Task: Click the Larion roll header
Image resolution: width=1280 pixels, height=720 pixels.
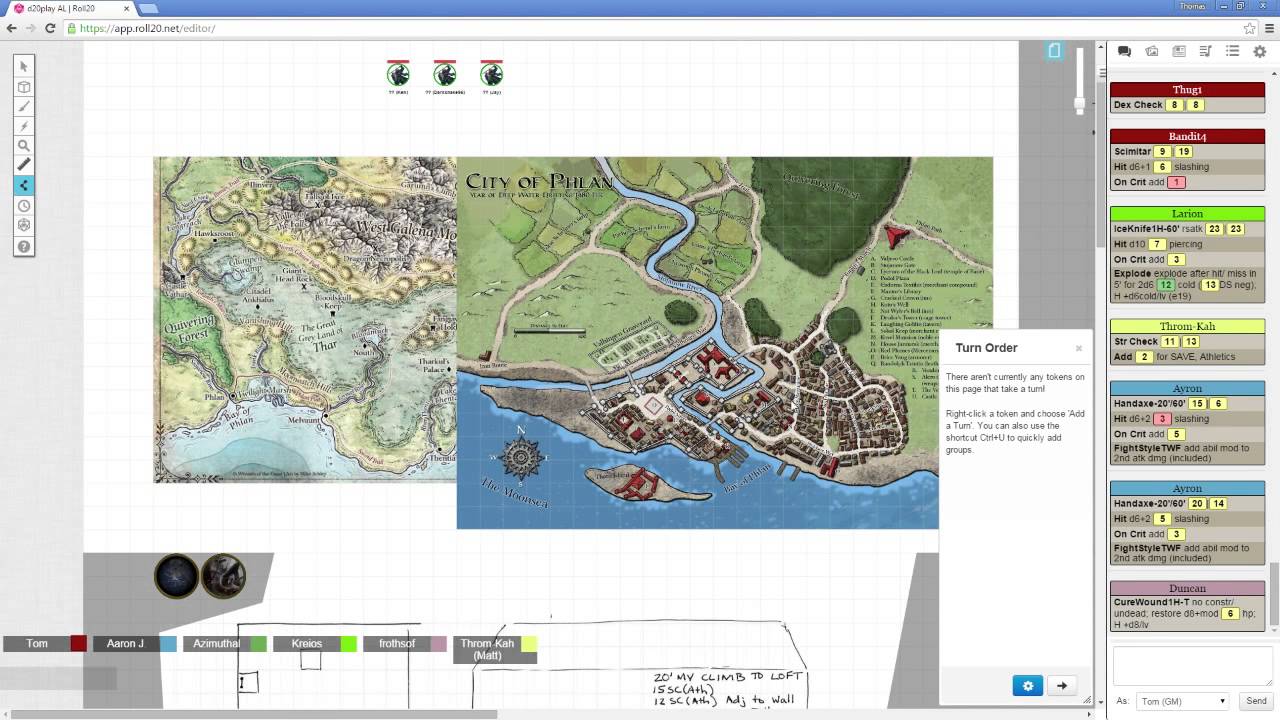Action: click(x=1187, y=214)
